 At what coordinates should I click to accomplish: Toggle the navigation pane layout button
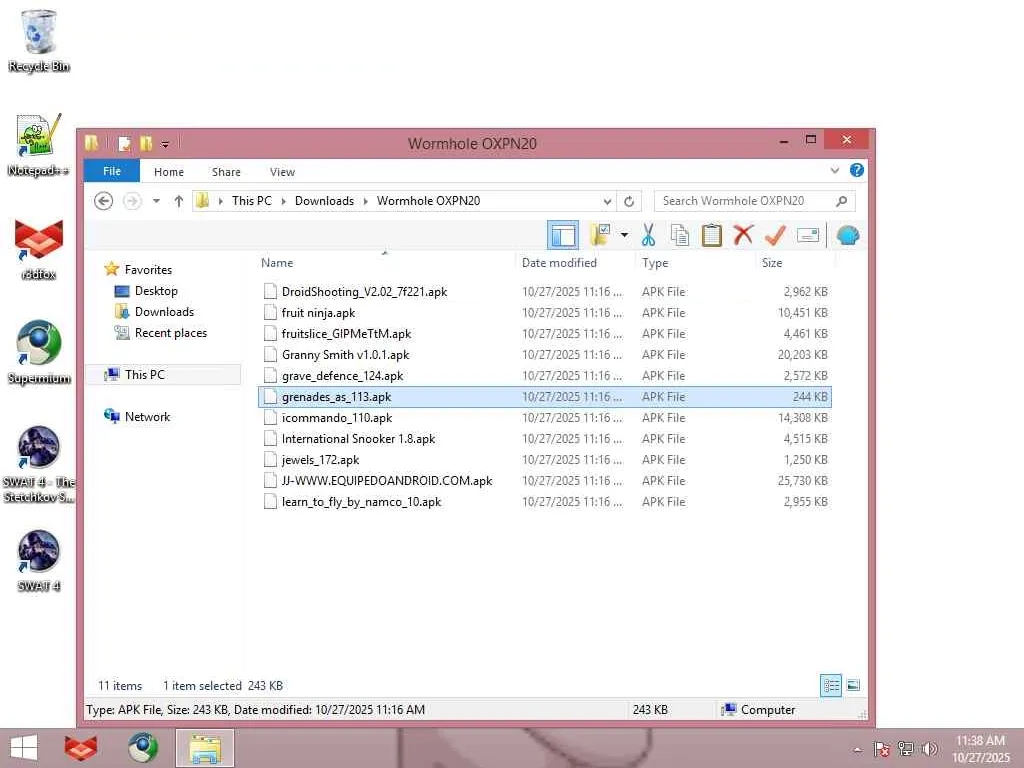tap(562, 235)
